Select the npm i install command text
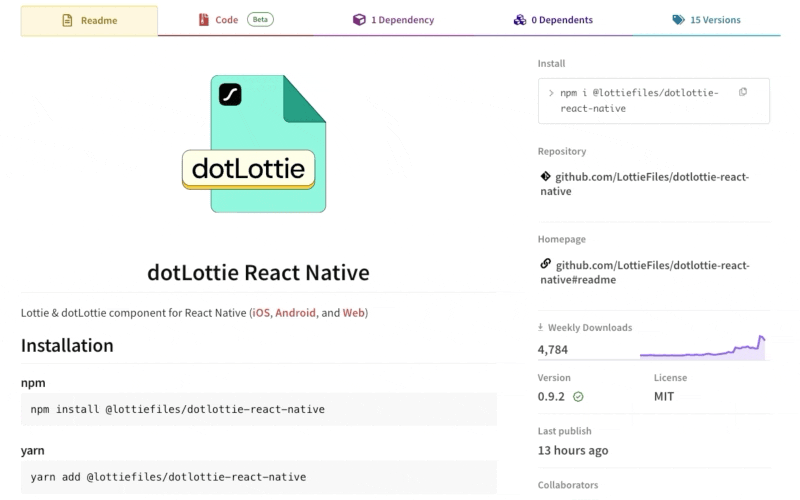The height and width of the screenshot is (500, 800). (639, 101)
